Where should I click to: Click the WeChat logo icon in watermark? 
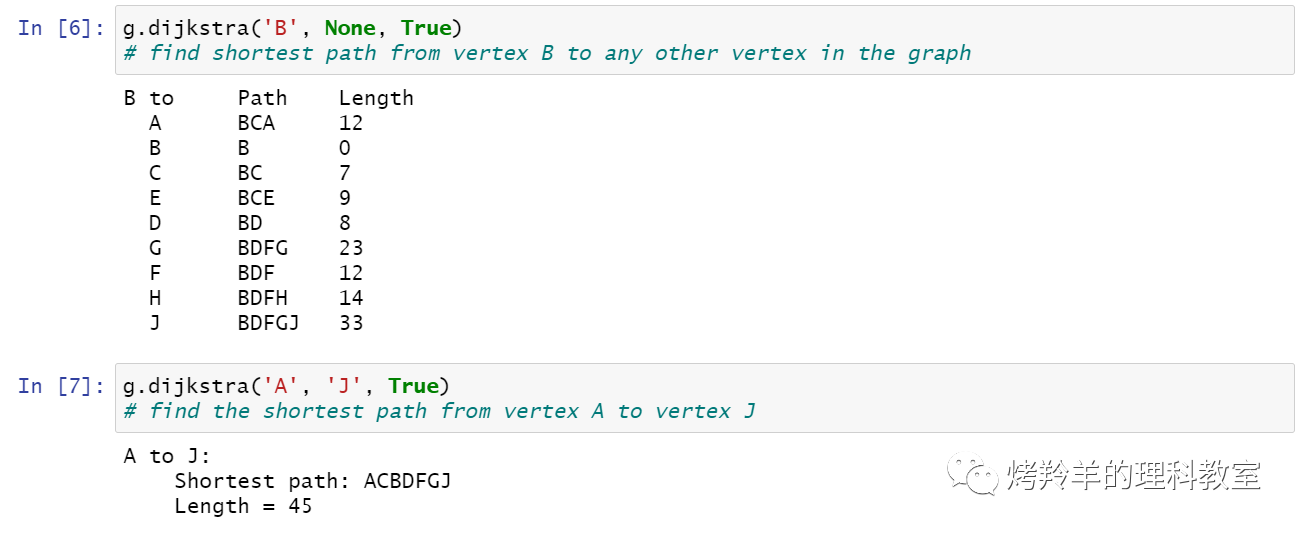(x=973, y=474)
